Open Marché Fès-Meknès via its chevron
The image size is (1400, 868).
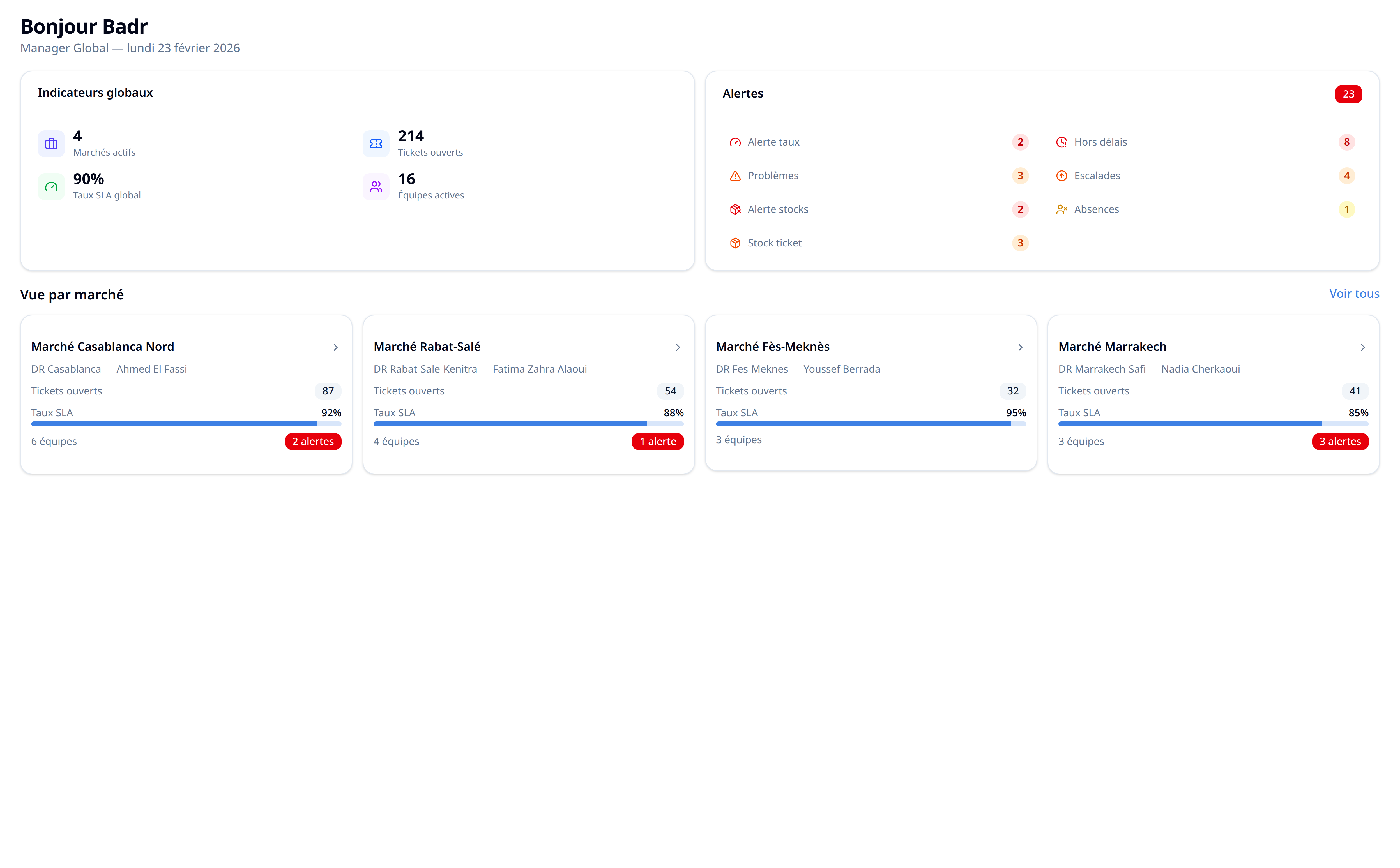(x=1020, y=347)
